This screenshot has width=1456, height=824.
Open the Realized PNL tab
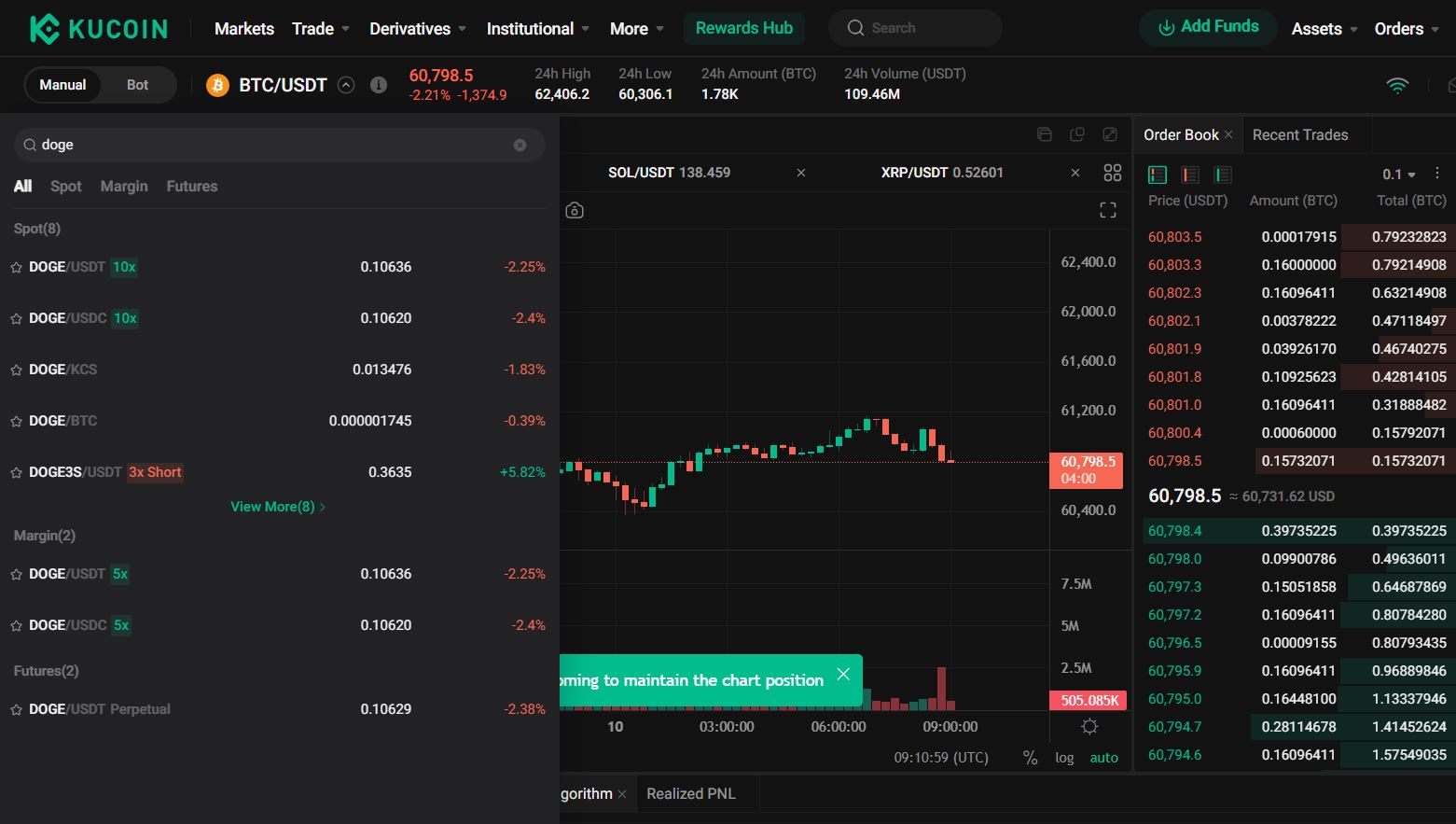(691, 794)
